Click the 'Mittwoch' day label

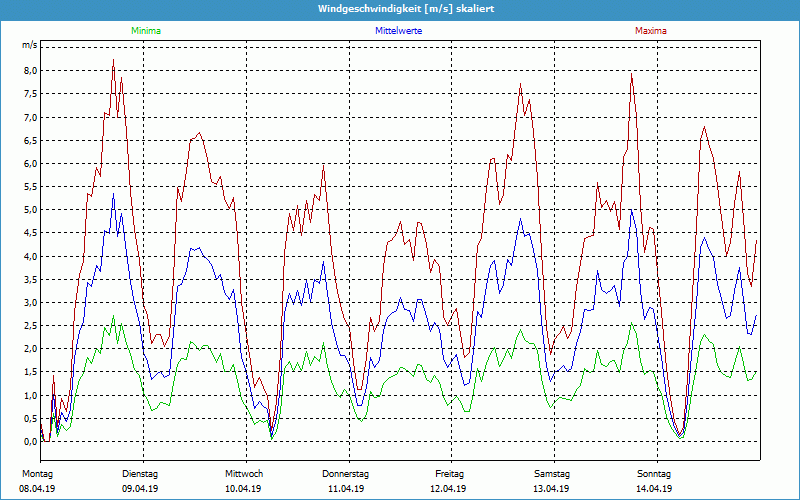244,474
